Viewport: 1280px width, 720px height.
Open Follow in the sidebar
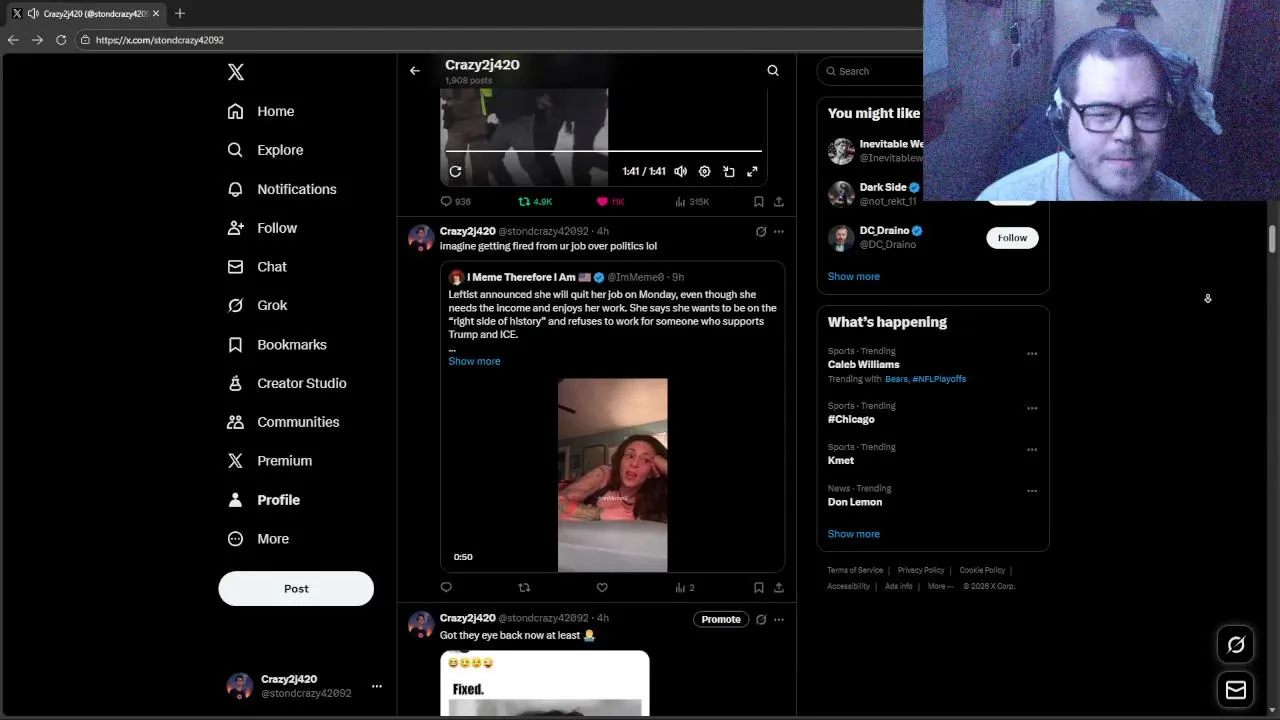(262, 228)
